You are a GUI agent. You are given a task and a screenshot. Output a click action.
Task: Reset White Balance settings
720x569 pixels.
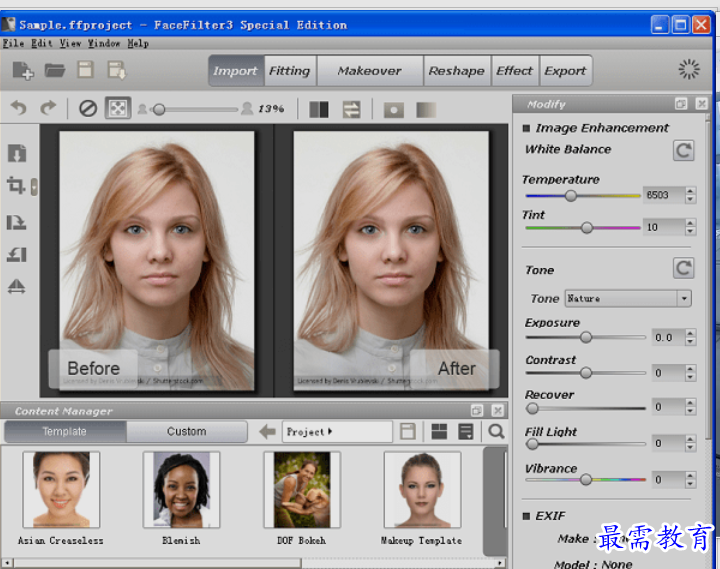pos(683,151)
